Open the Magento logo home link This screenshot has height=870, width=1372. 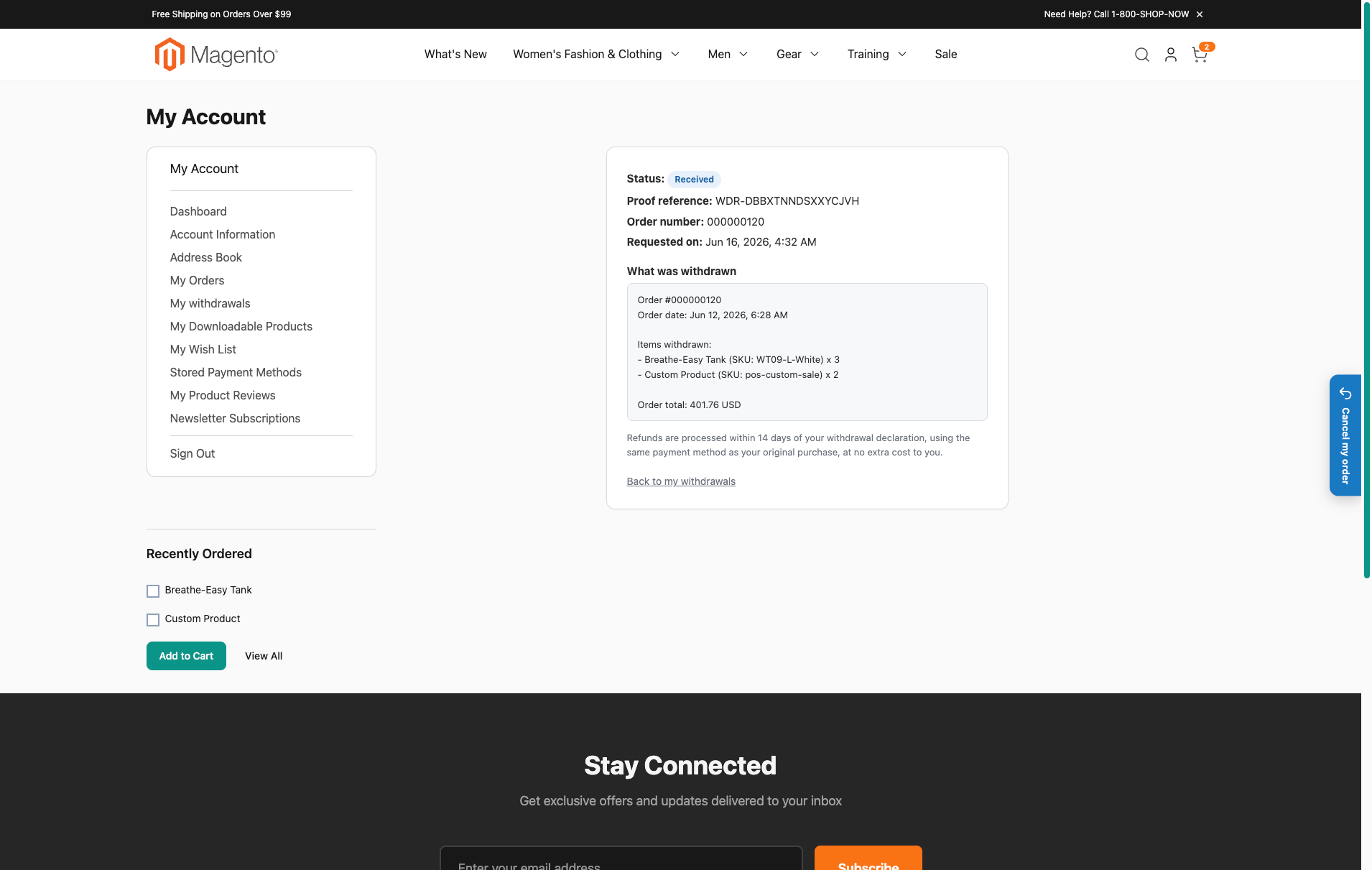(216, 55)
